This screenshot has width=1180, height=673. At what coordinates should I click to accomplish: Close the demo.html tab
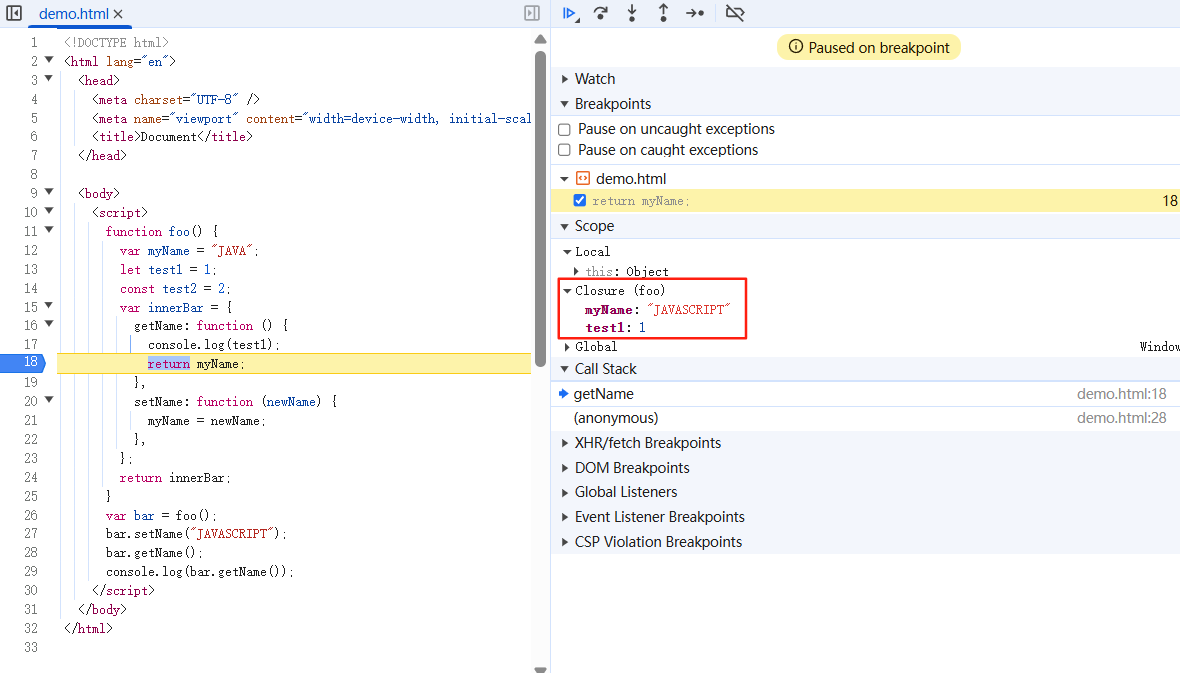pos(118,14)
